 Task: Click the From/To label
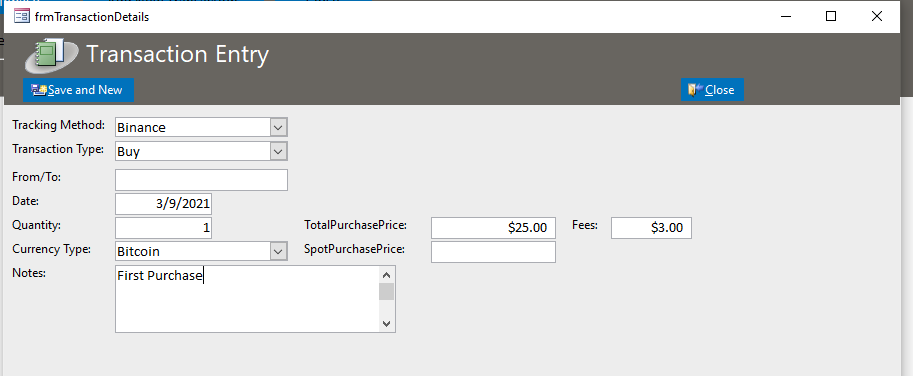click(37, 177)
